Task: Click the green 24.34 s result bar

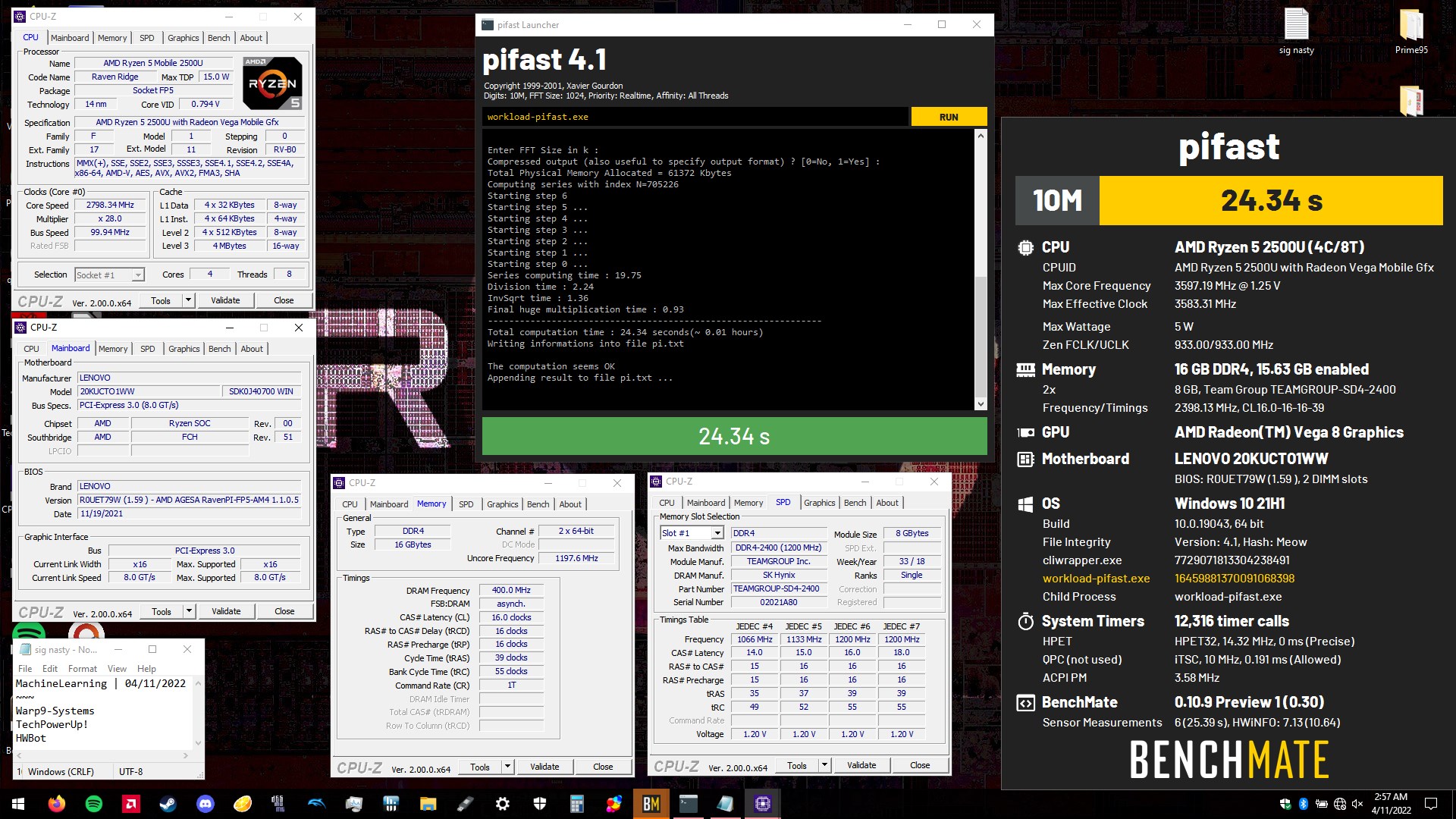Action: (x=734, y=436)
